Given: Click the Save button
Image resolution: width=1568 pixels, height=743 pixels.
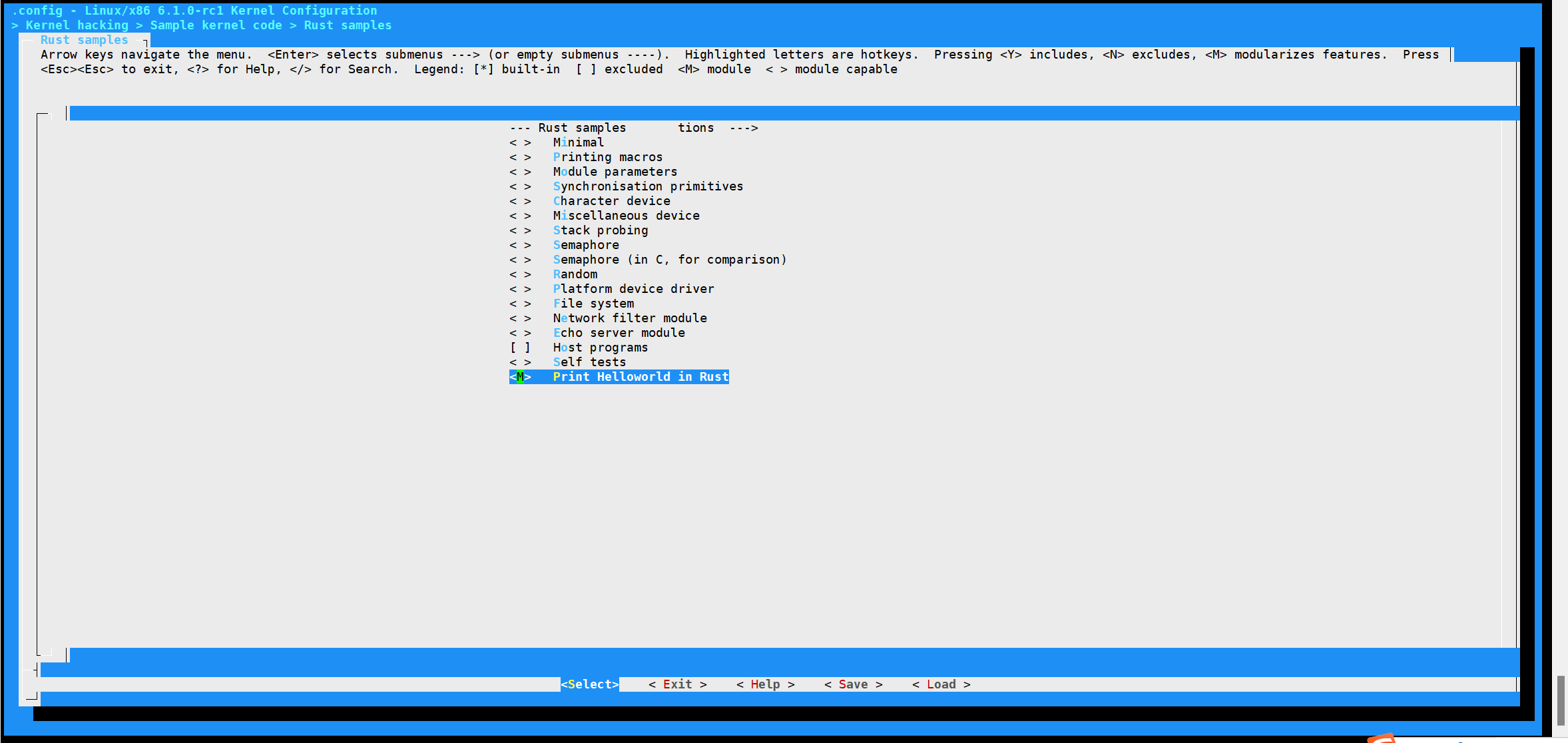Looking at the screenshot, I should (853, 684).
